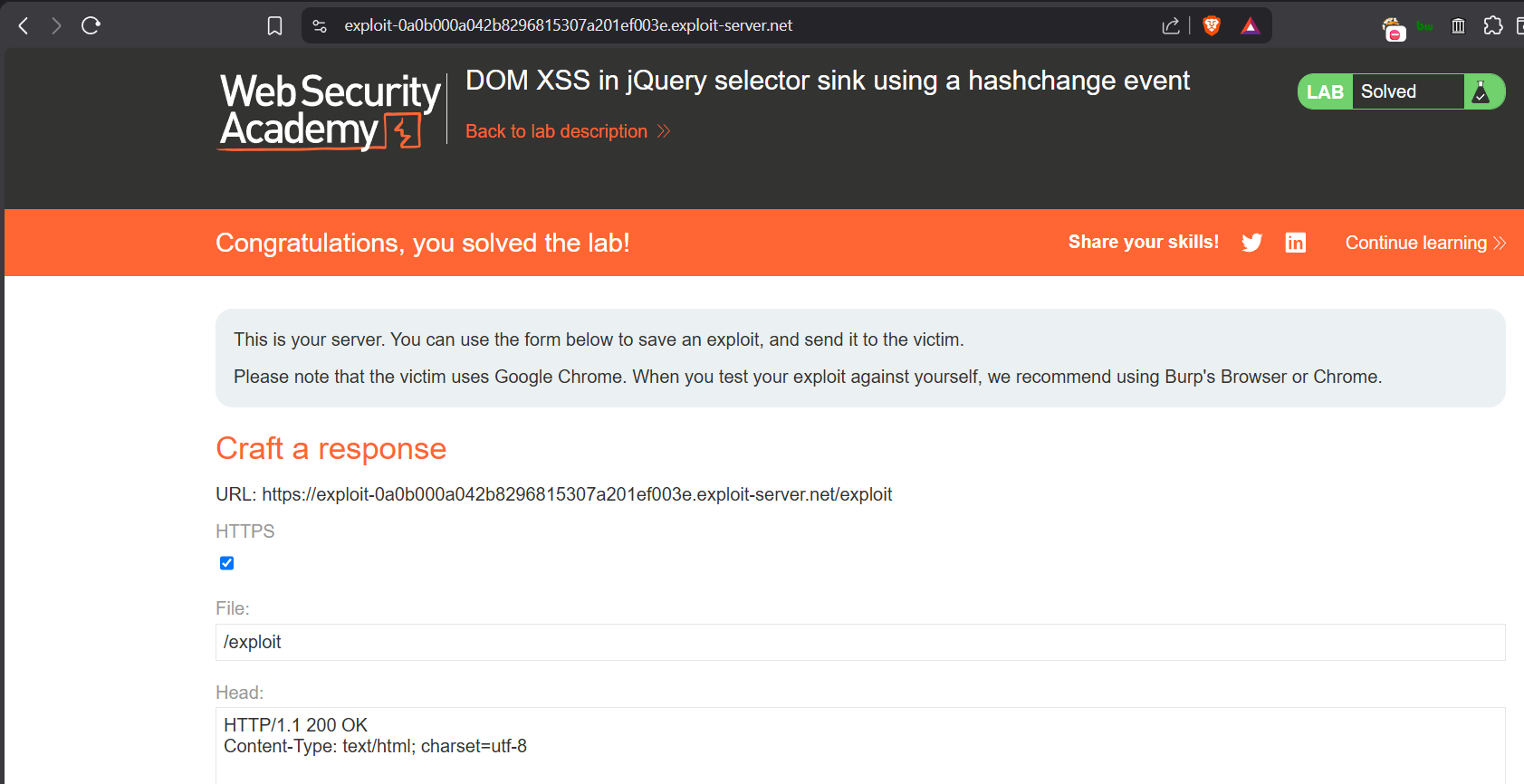
Task: Click the File input containing /exploit
Action: (x=860, y=642)
